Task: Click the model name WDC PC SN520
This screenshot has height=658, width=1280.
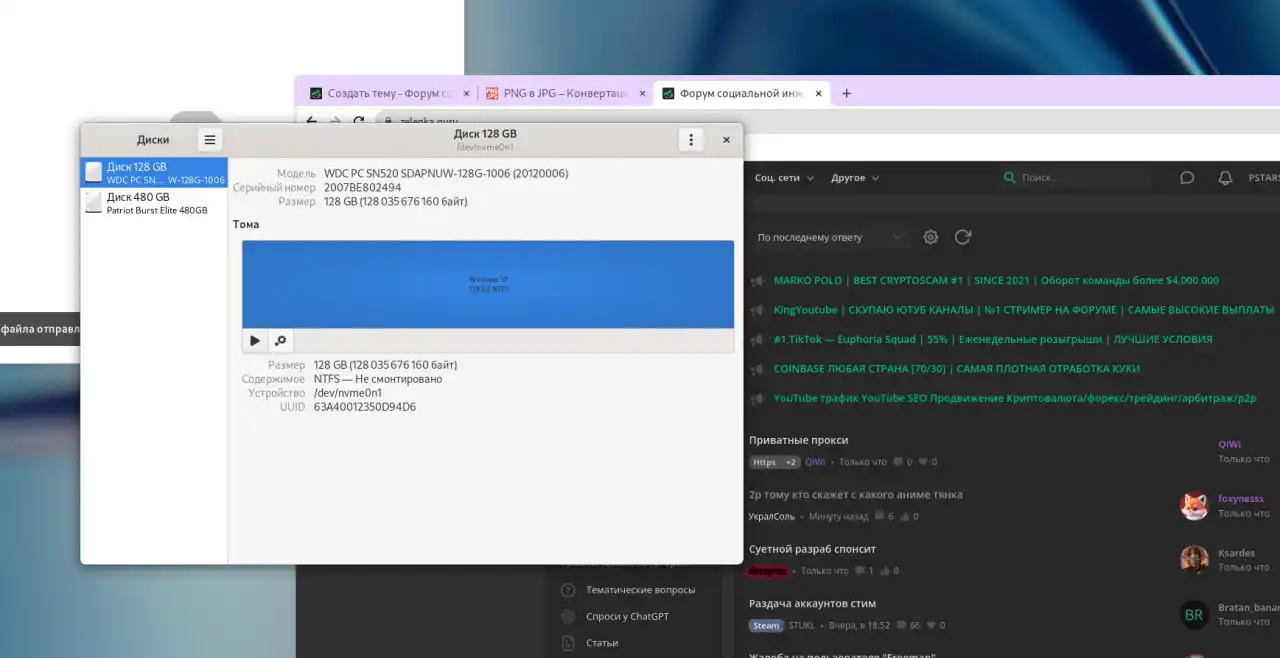Action: point(446,173)
